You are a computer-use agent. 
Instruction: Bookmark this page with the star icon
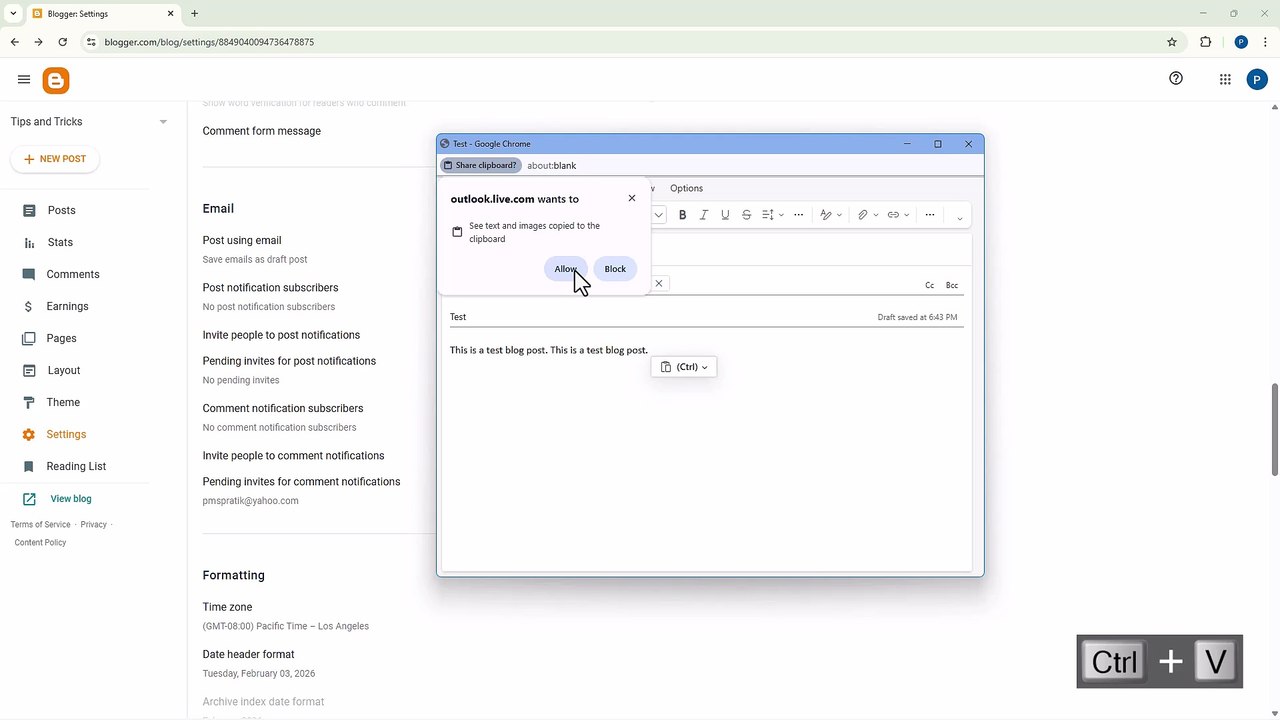pos(1172,42)
